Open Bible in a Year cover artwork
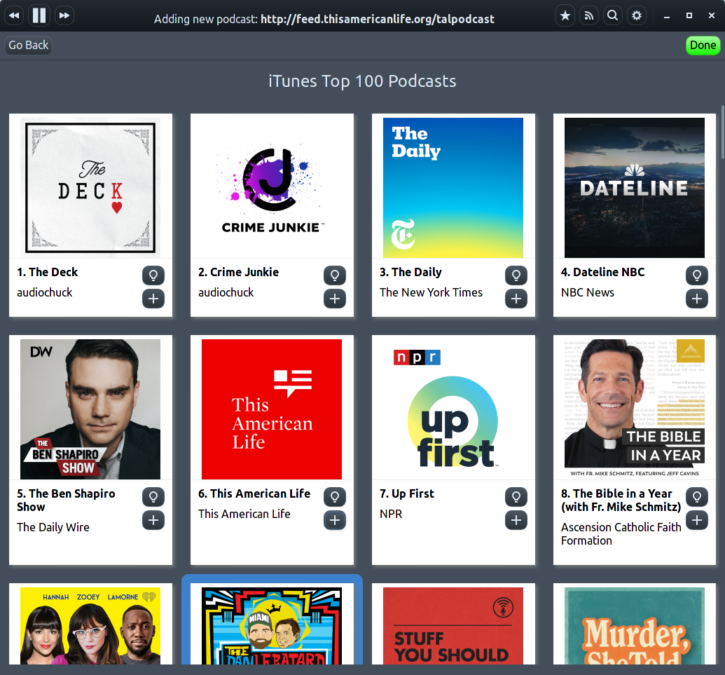725x675 pixels. click(634, 409)
